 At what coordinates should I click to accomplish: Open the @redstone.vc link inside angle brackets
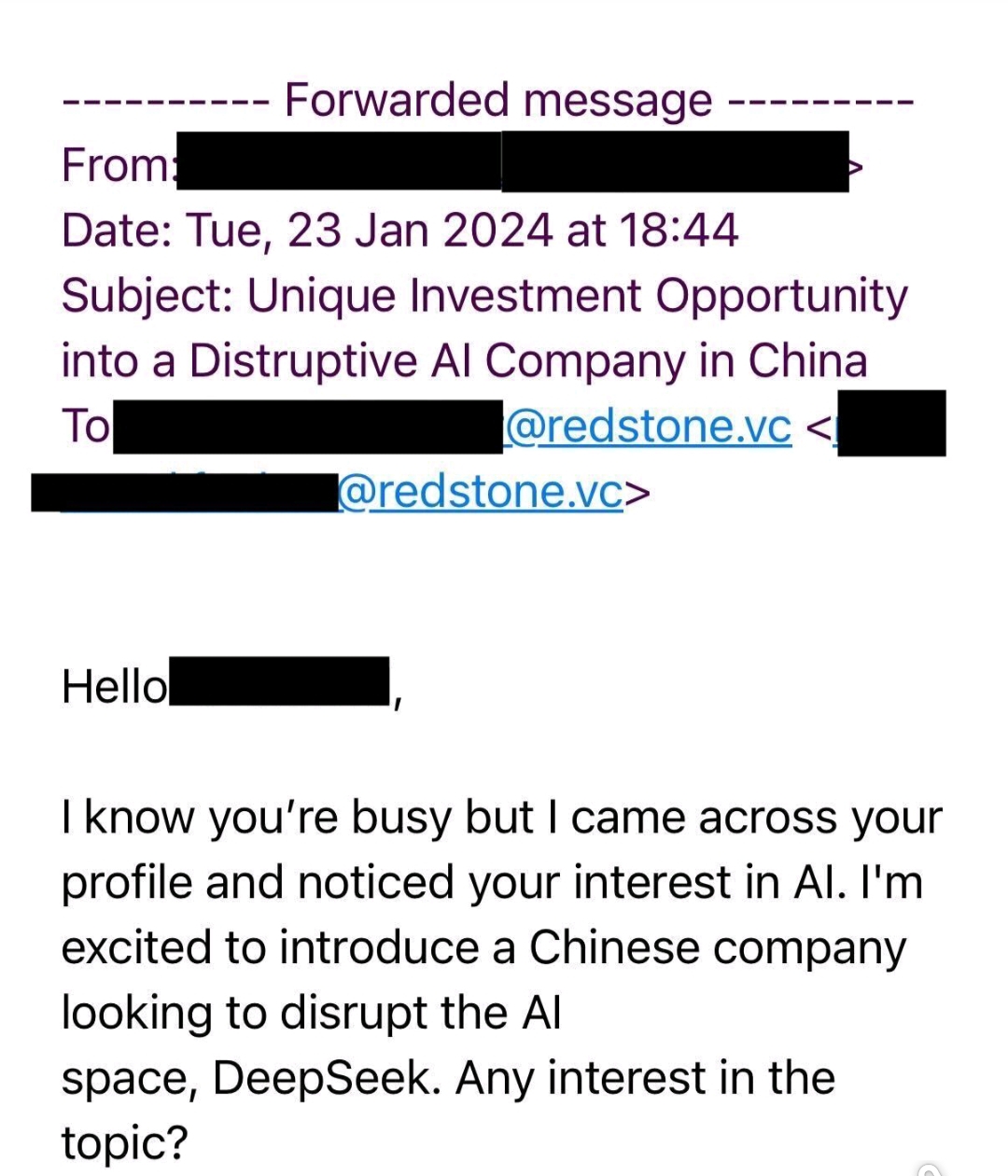point(480,492)
